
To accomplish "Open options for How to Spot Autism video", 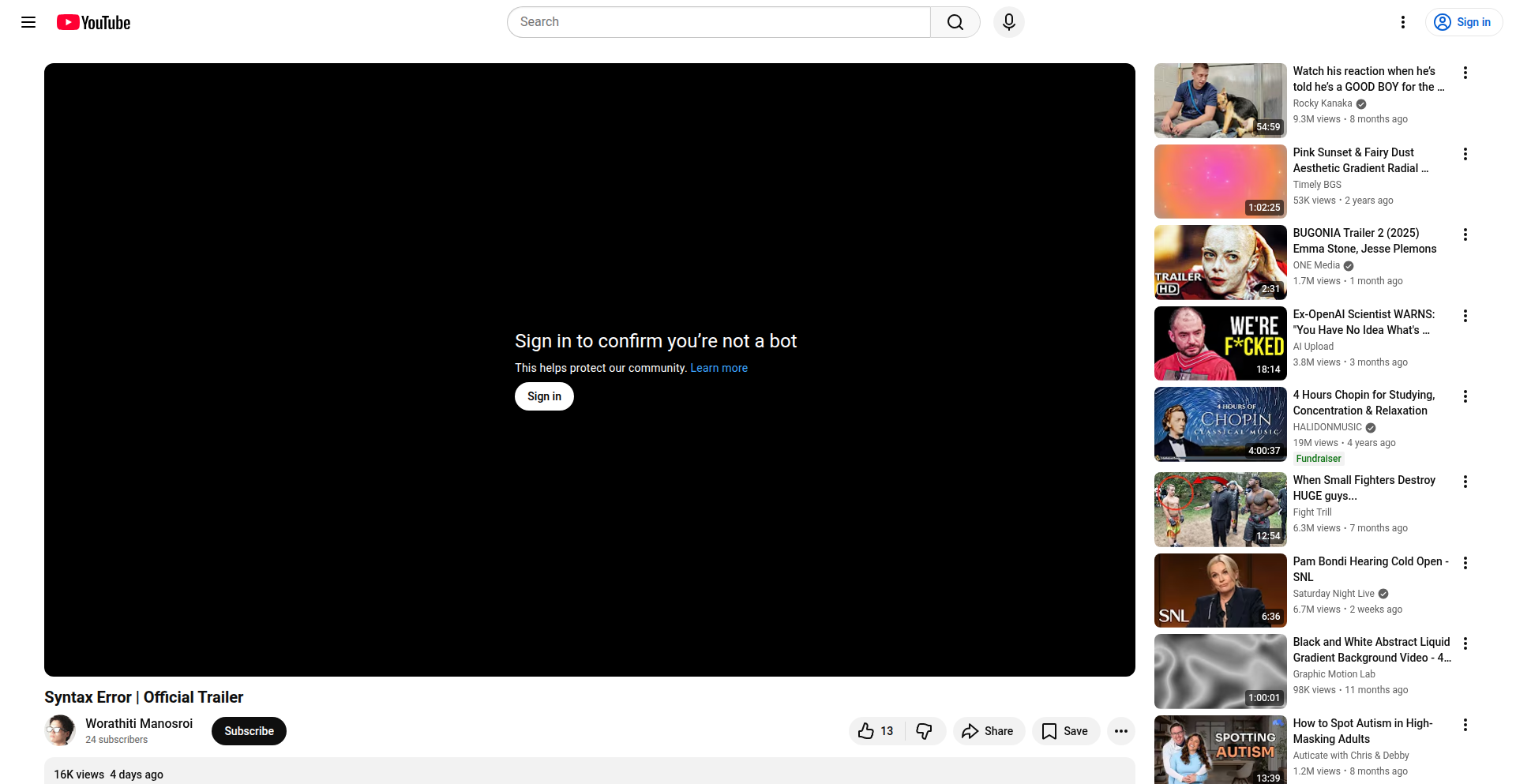I will 1465,725.
